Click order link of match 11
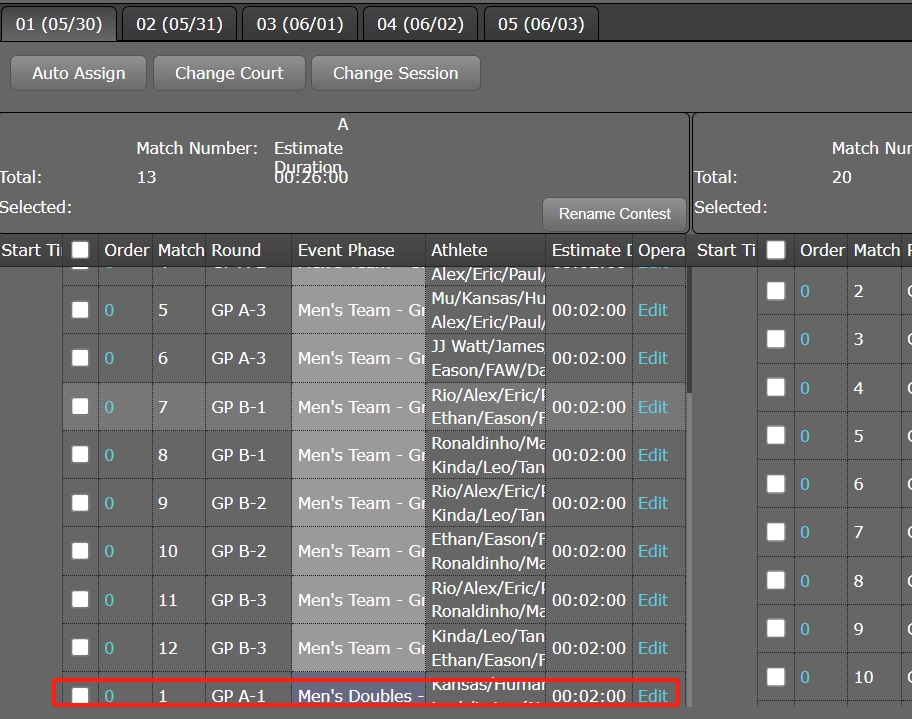 pyautogui.click(x=109, y=600)
